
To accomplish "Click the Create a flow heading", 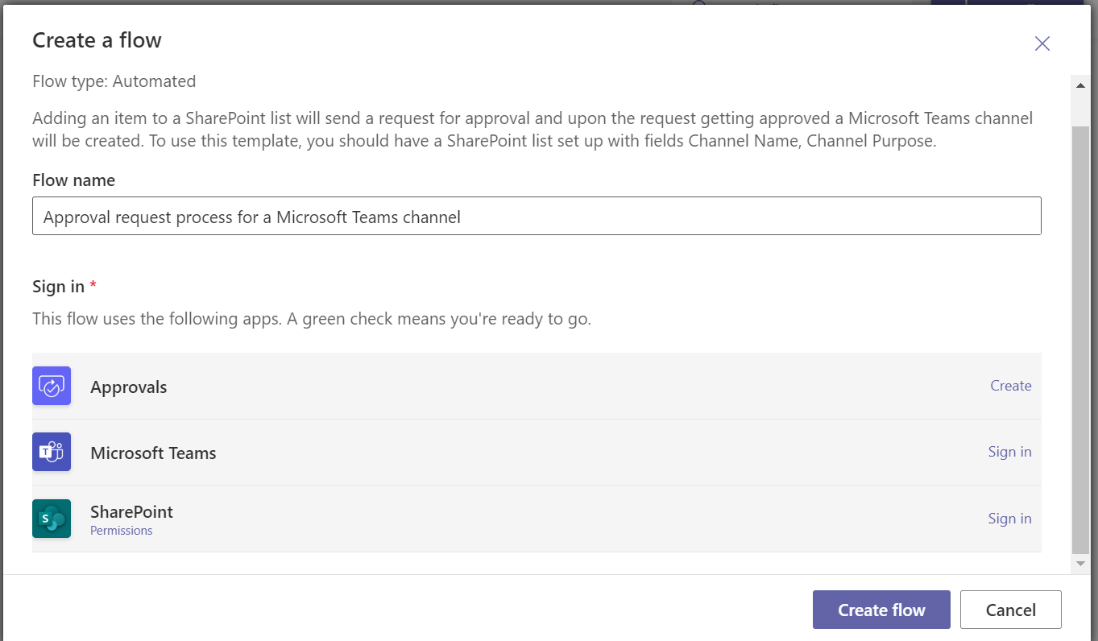I will (97, 40).
